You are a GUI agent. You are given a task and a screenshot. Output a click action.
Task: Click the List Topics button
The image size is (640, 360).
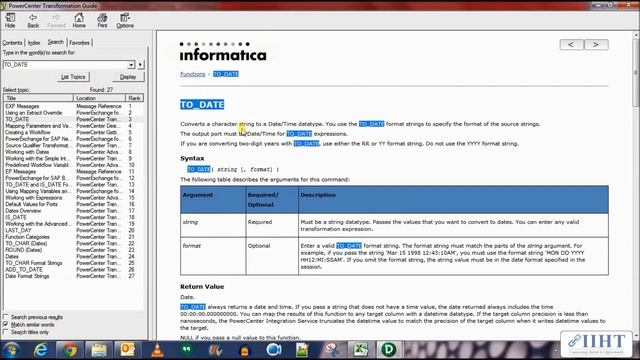tap(73, 77)
